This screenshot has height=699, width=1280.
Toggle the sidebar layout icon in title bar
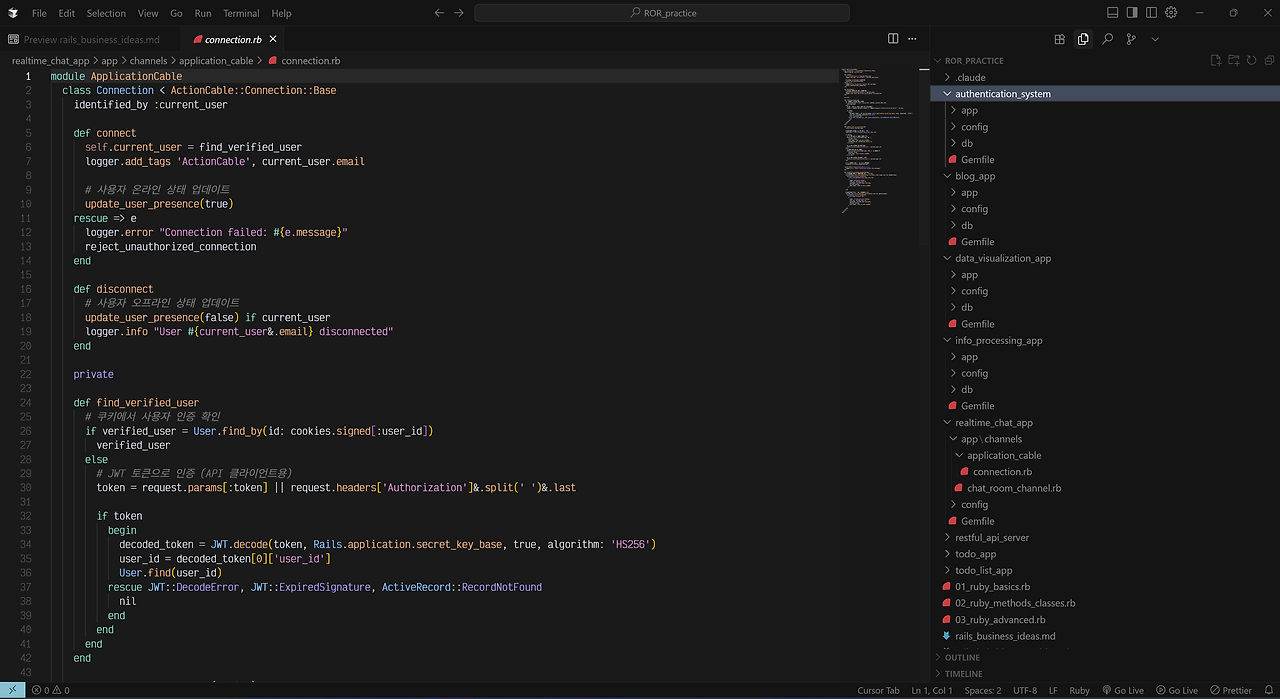pos(1132,13)
